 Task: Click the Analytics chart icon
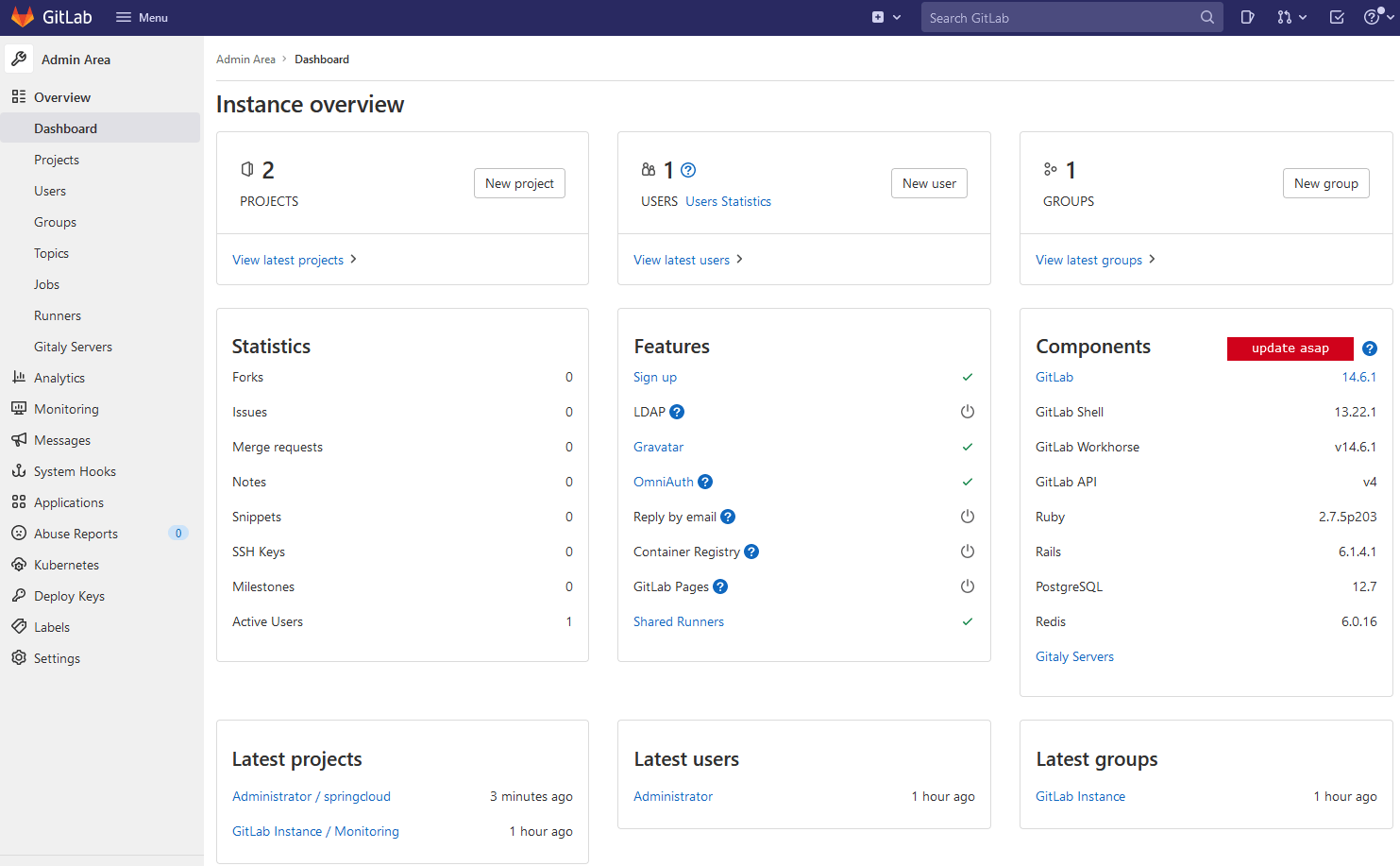click(x=19, y=377)
